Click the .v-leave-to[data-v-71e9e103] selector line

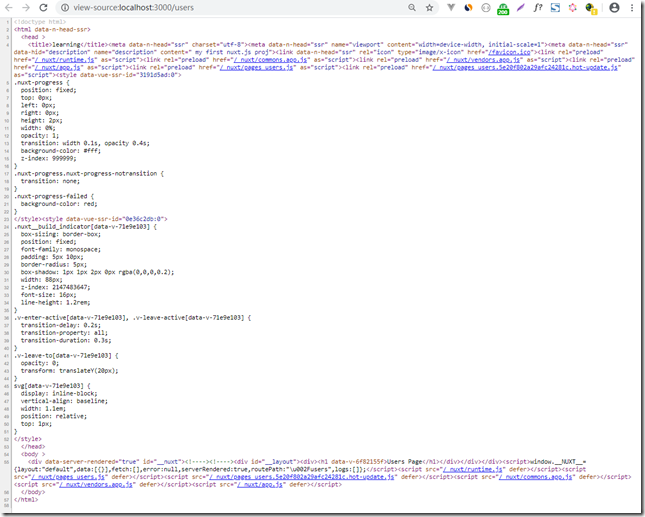click(66, 355)
